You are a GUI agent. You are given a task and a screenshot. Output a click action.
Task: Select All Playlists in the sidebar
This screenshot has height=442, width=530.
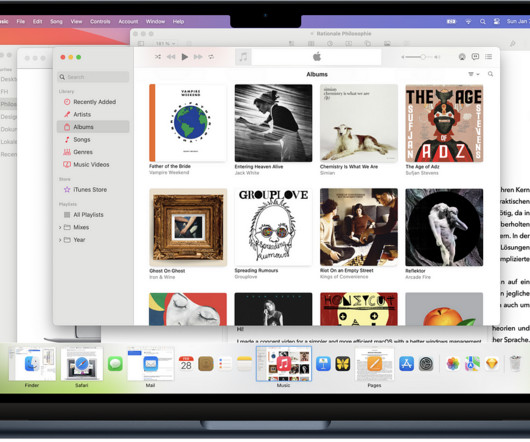pyautogui.click(x=93, y=215)
